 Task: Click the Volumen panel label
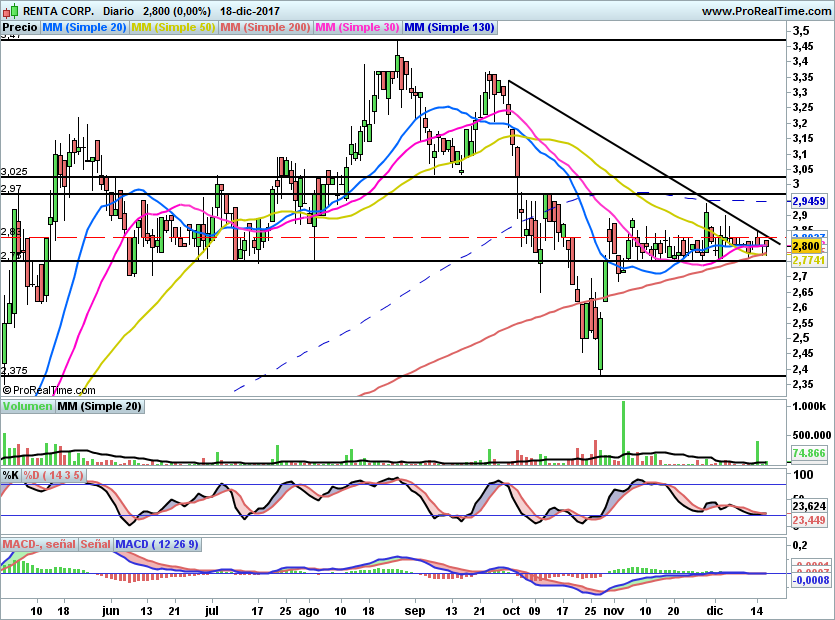click(x=28, y=406)
